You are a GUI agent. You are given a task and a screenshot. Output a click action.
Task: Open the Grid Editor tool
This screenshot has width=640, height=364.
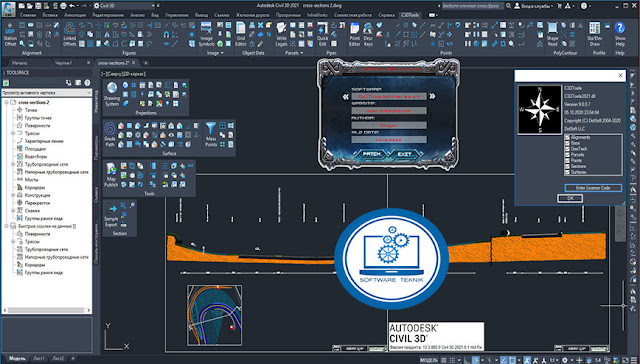click(x=241, y=34)
